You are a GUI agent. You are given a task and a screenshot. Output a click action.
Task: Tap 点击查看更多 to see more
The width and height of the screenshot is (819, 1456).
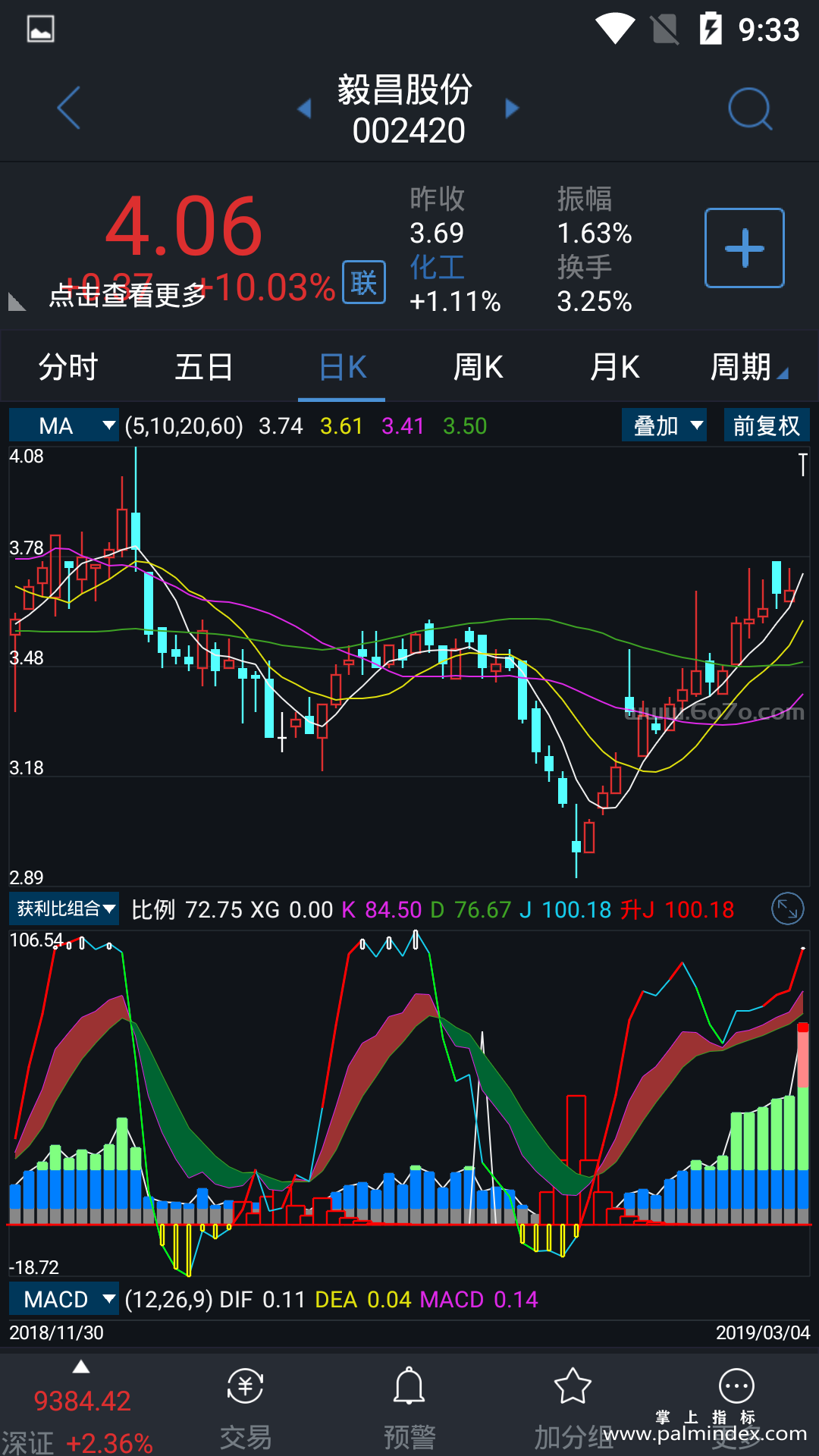coord(127,295)
